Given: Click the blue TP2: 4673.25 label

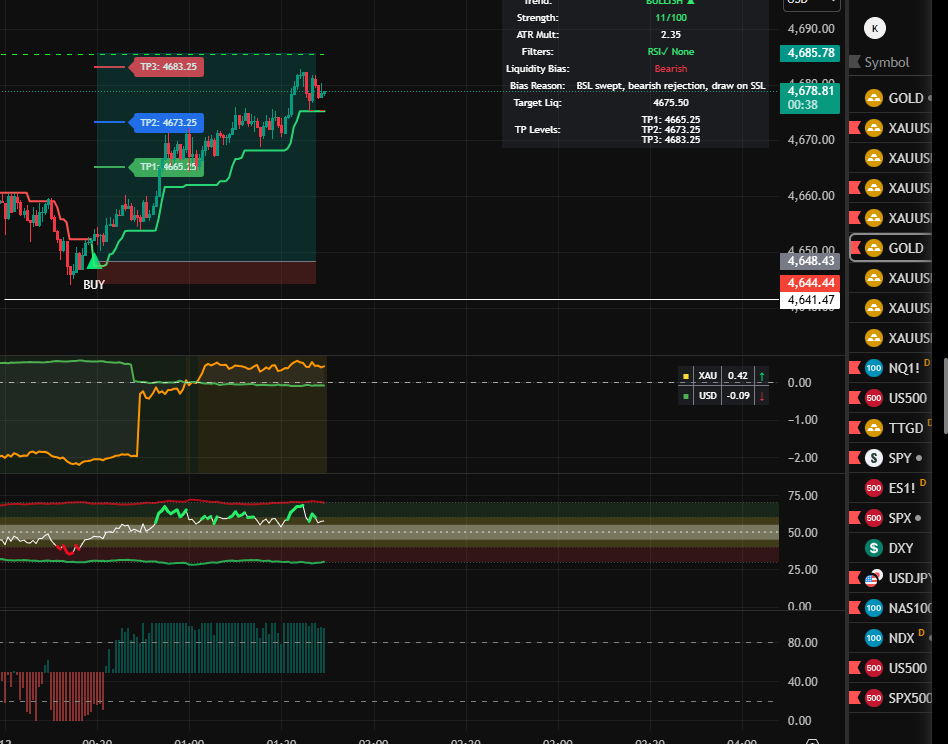Looking at the screenshot, I should [x=166, y=122].
